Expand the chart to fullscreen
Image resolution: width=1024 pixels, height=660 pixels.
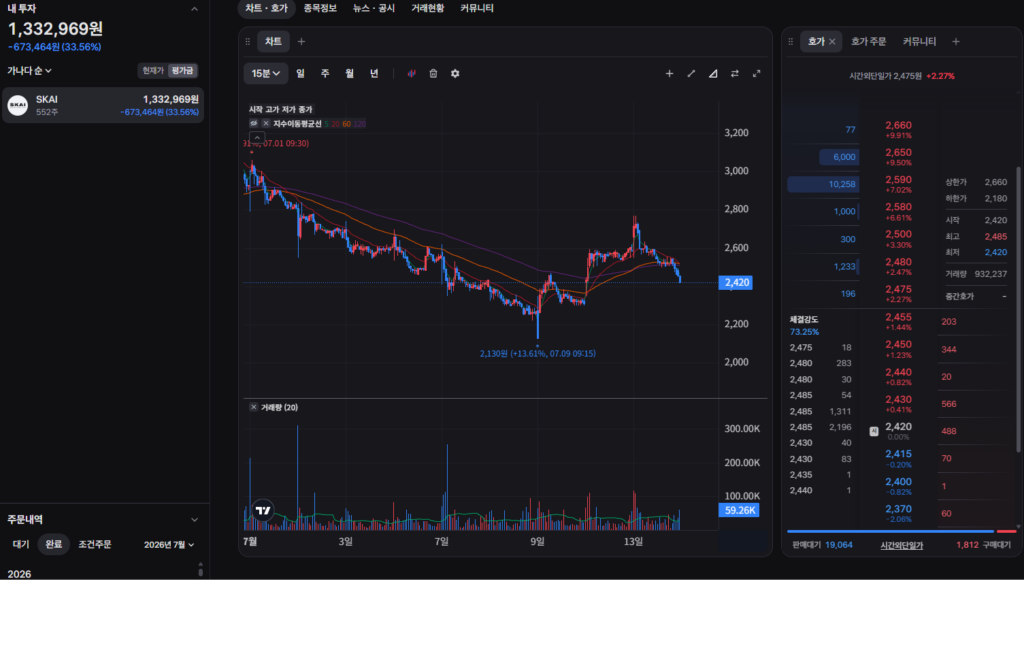(756, 74)
